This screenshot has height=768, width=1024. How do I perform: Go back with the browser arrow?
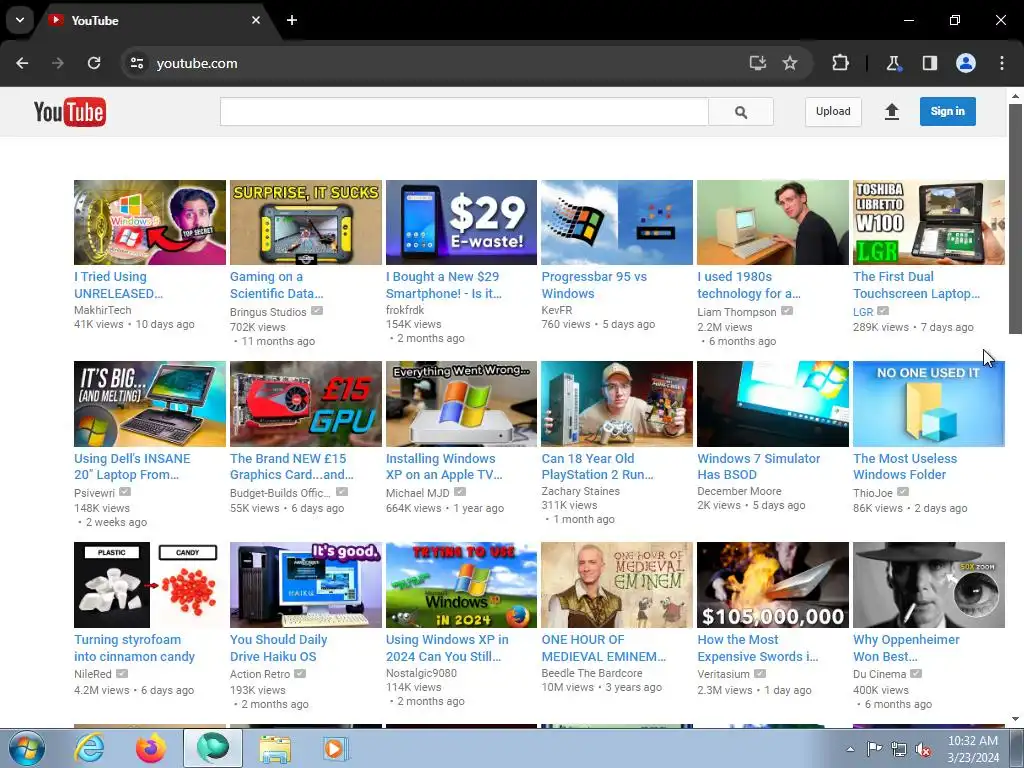22,63
